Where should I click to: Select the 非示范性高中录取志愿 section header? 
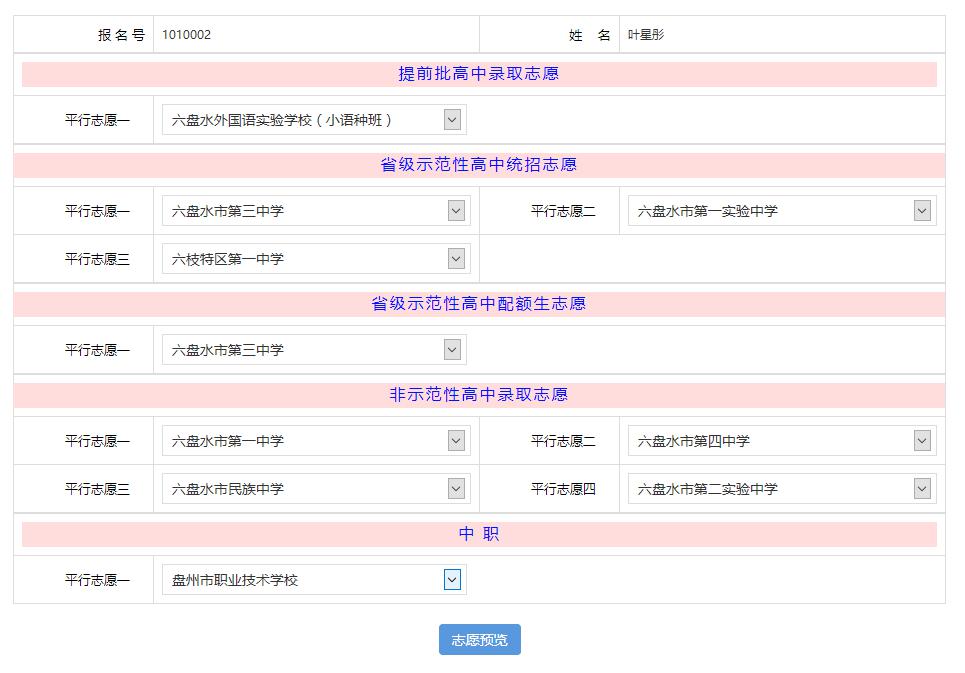(479, 395)
